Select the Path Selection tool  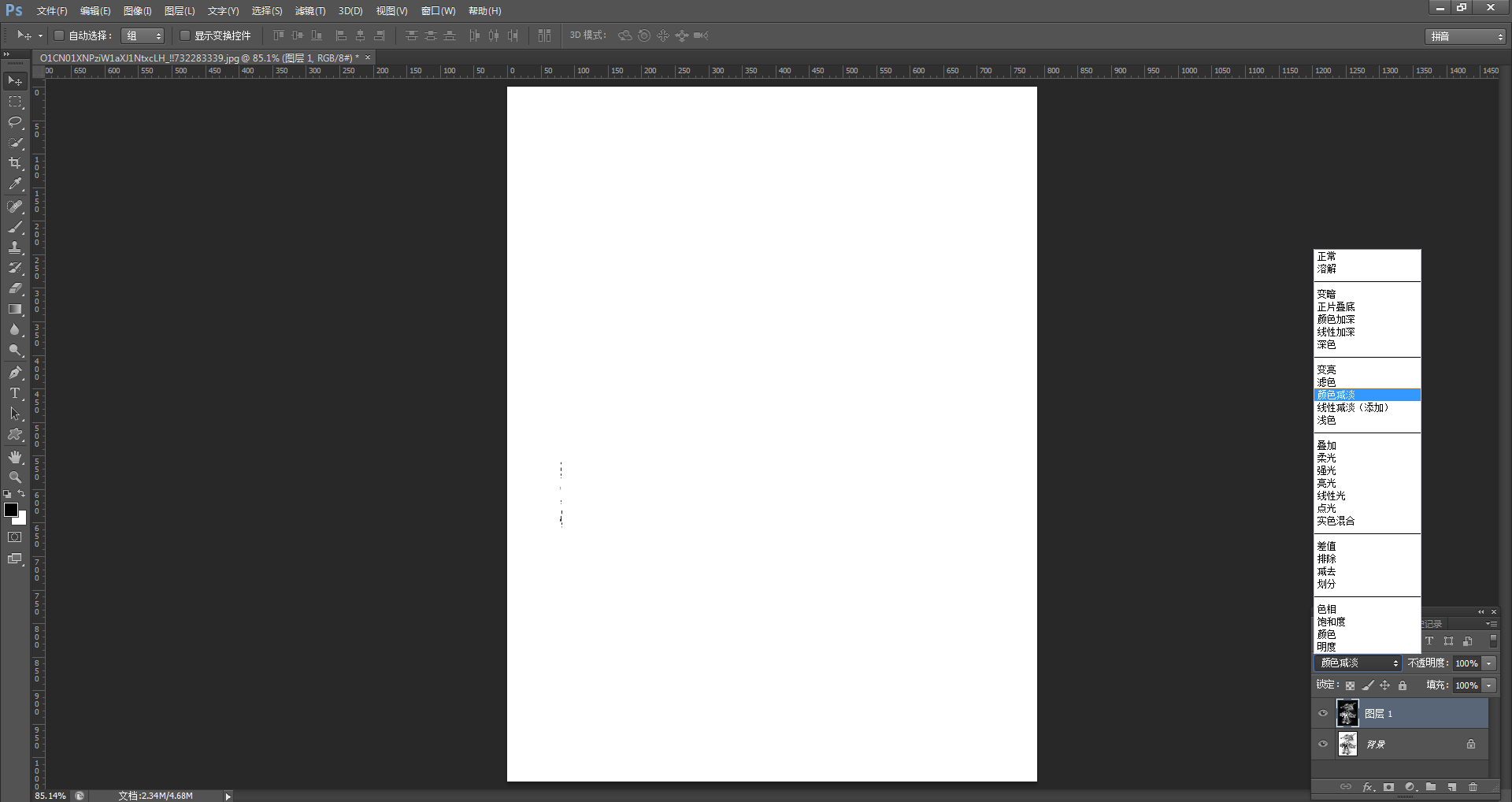tap(15, 414)
